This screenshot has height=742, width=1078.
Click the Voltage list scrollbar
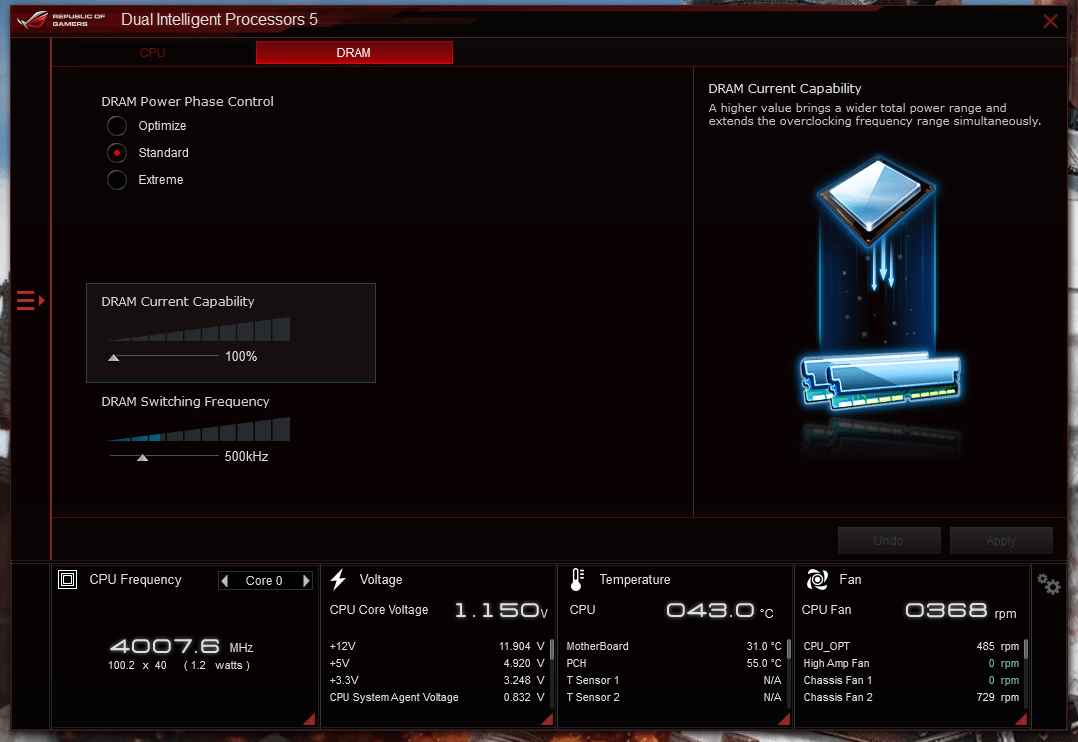(x=551, y=650)
